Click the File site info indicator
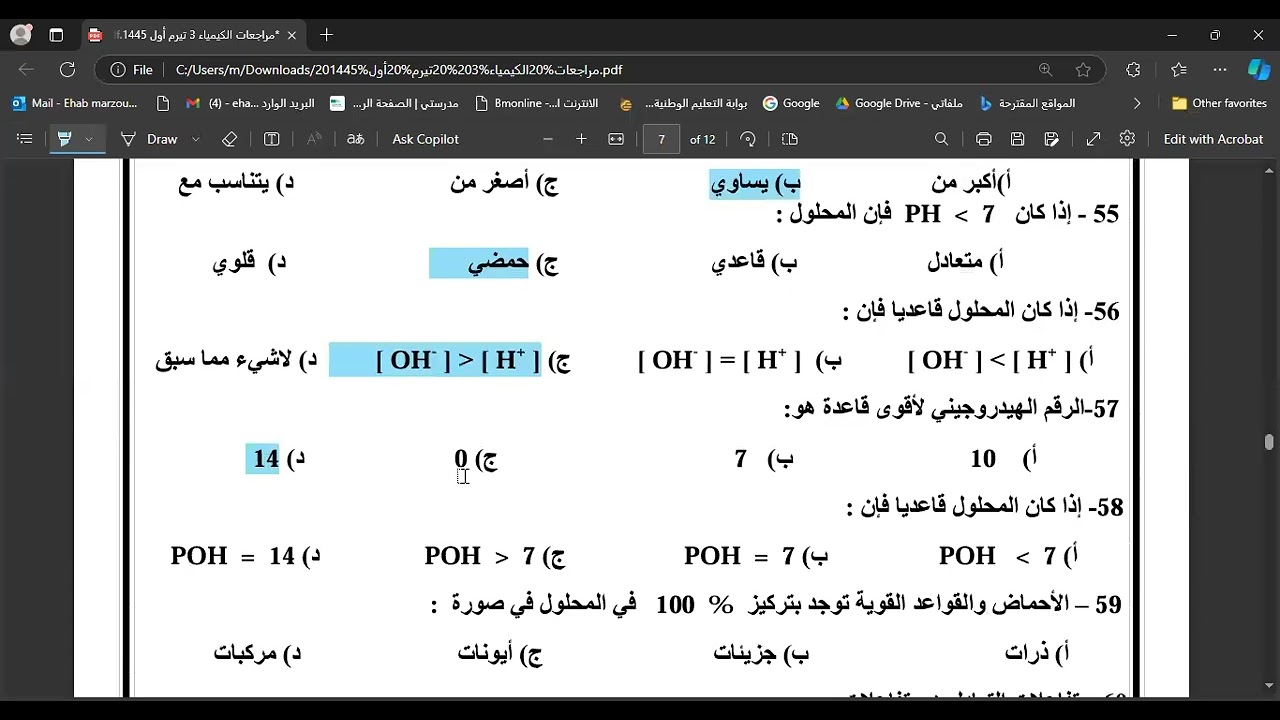 132,70
